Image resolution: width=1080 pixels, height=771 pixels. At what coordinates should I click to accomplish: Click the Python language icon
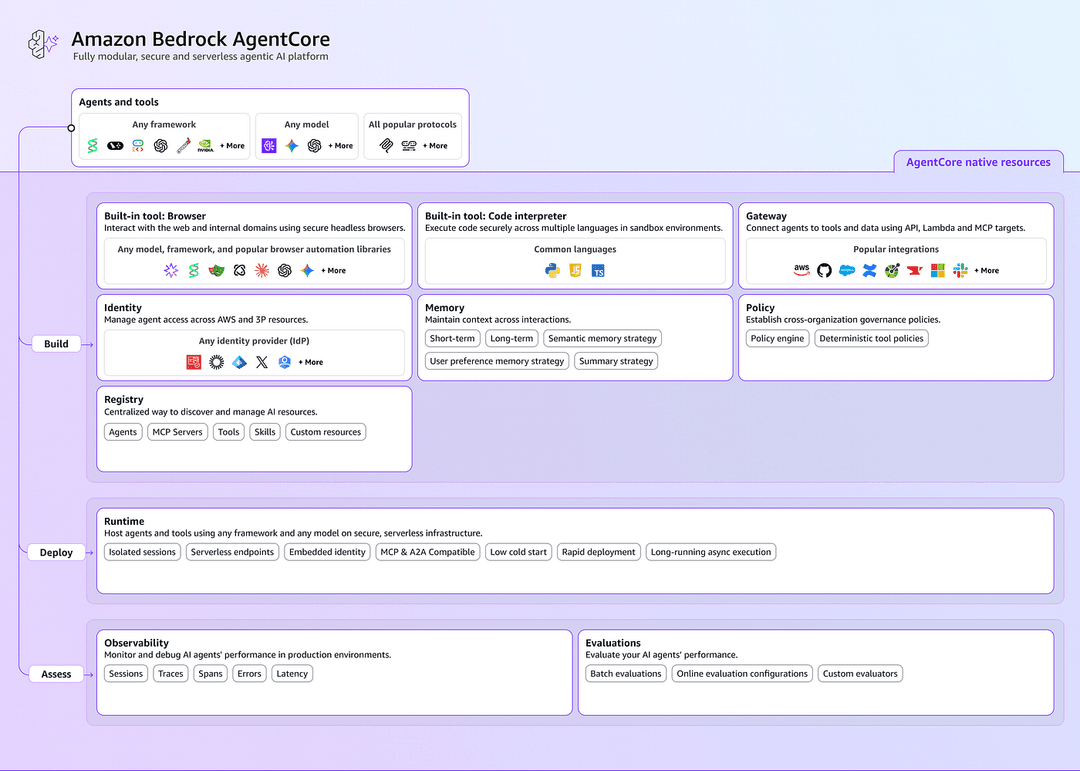[552, 271]
